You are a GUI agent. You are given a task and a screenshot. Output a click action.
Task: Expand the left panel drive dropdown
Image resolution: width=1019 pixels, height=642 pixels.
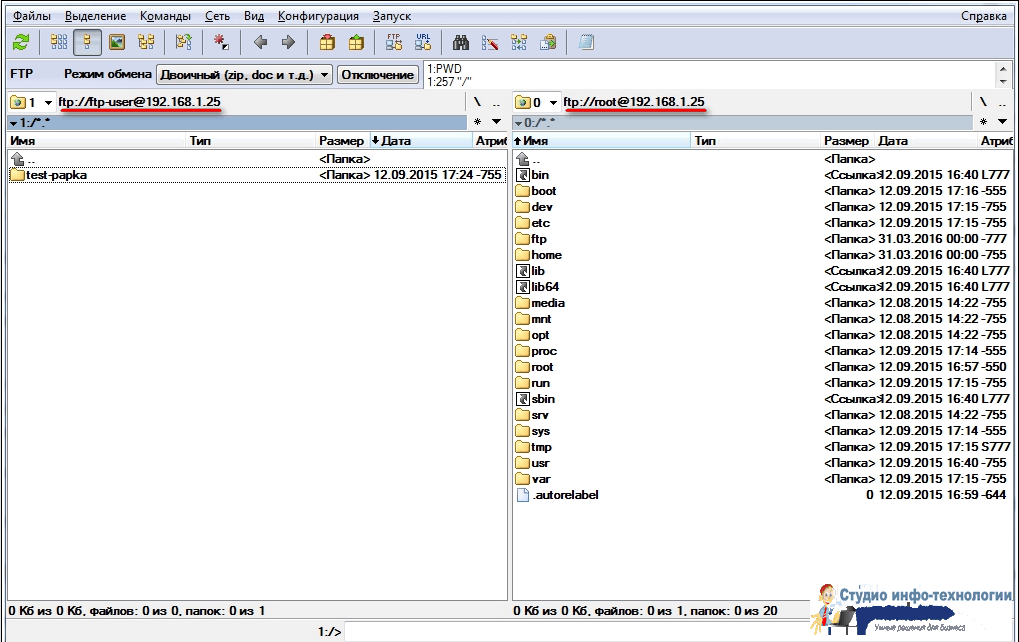pos(48,103)
